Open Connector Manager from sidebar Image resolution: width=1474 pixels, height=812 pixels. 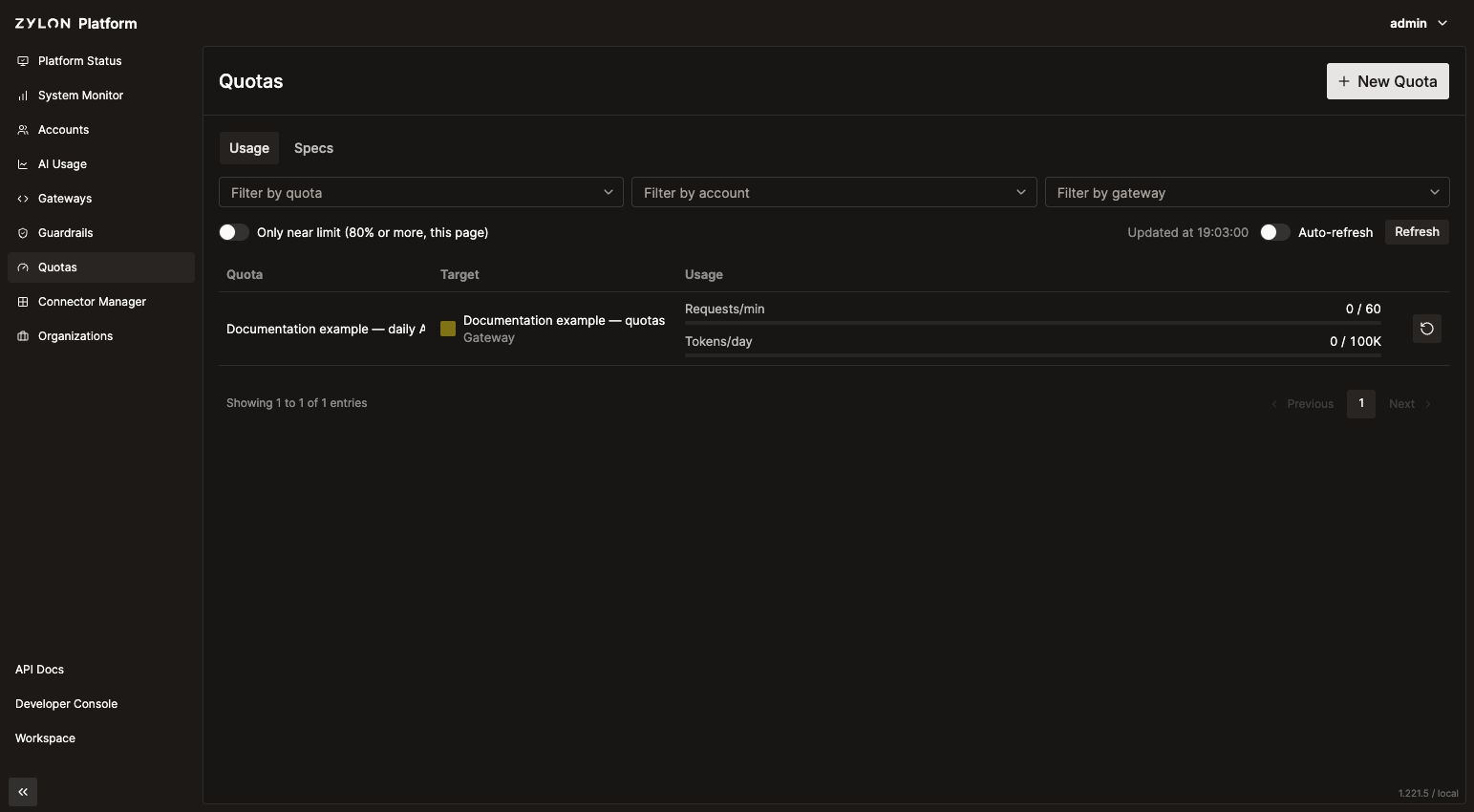[x=101, y=302]
